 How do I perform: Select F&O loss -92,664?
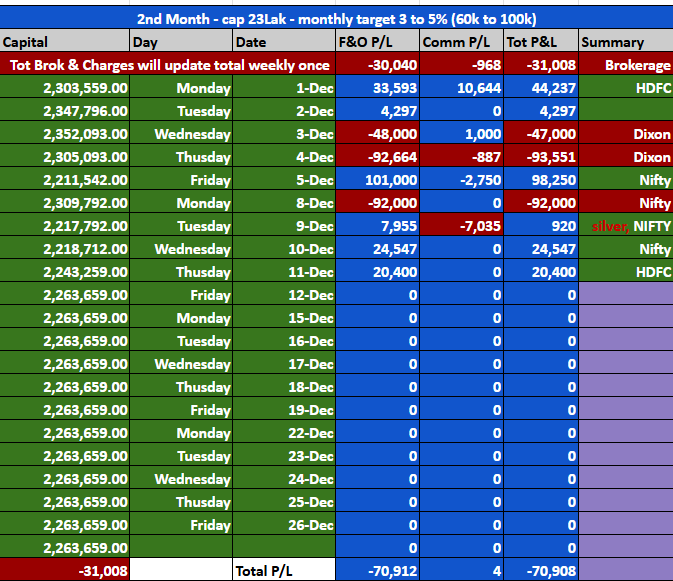377,157
